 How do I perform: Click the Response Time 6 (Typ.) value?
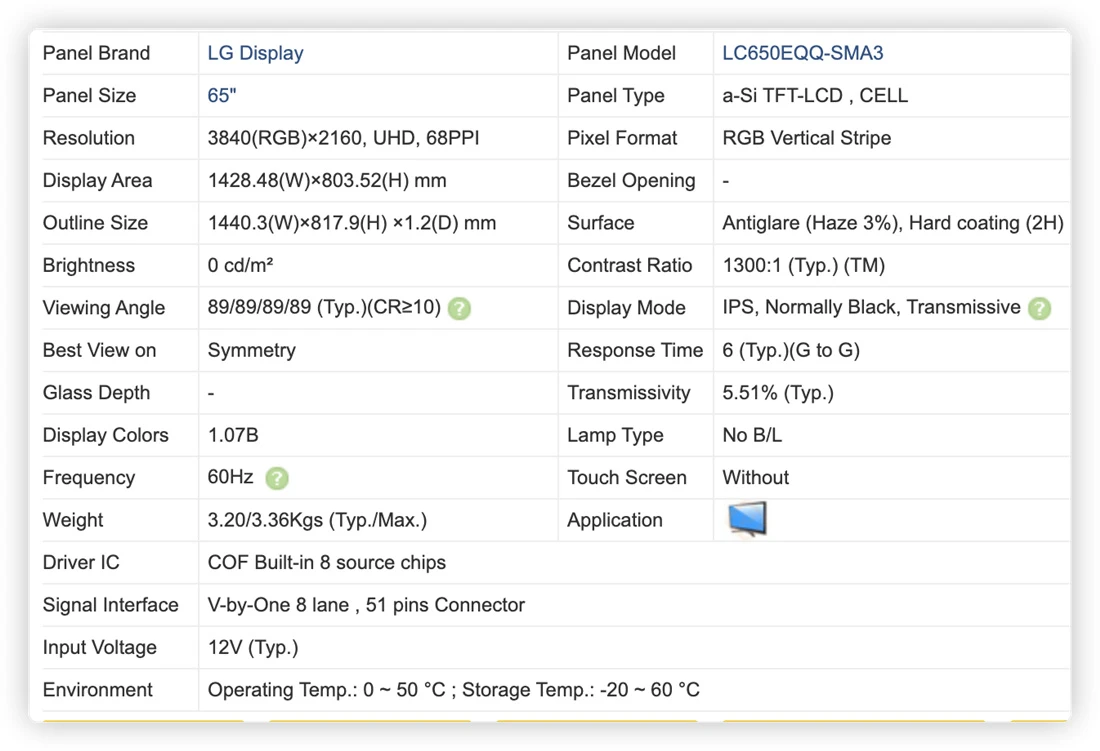click(791, 351)
